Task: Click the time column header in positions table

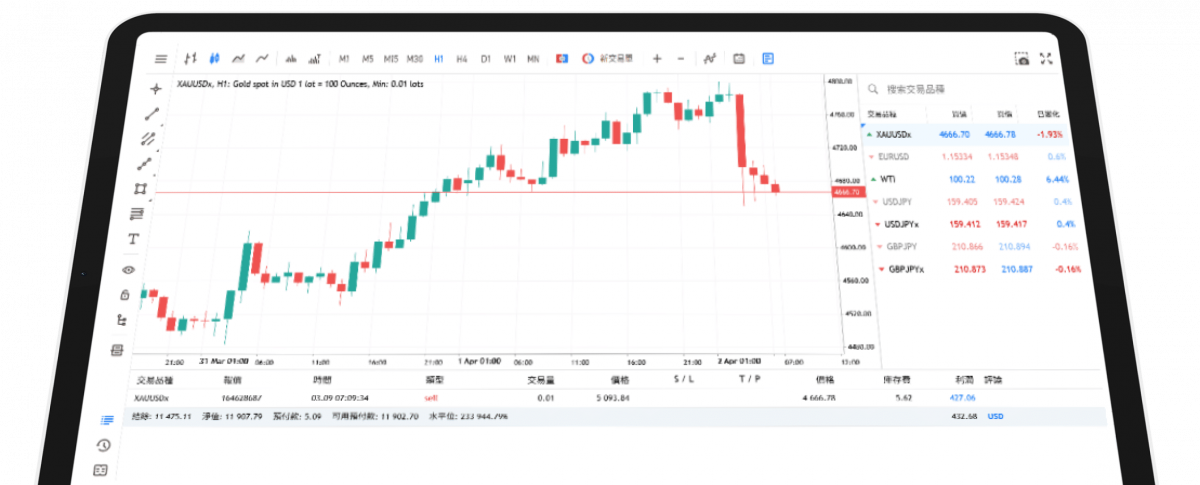Action: (x=322, y=380)
